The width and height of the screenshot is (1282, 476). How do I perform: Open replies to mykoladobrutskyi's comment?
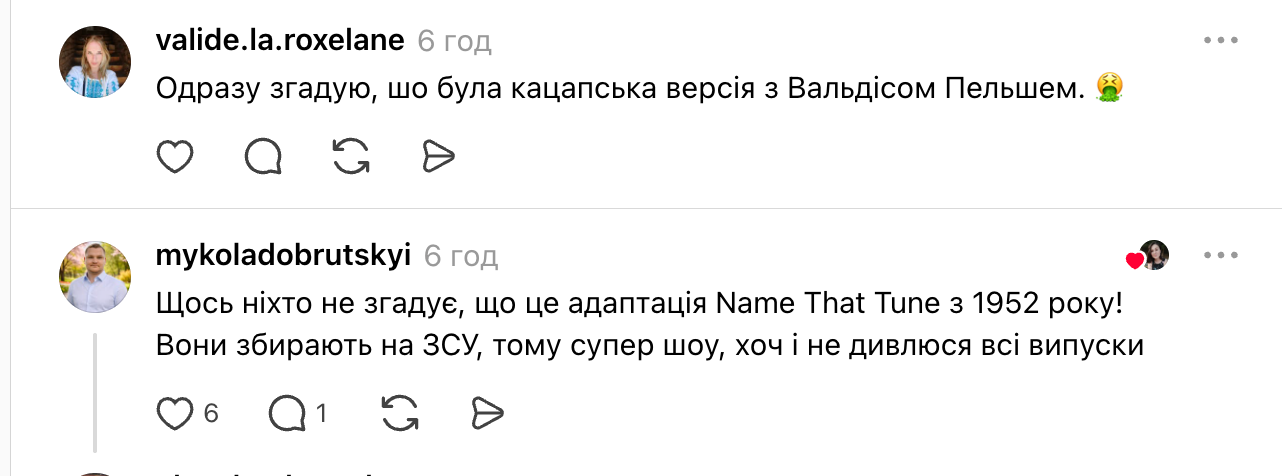coord(286,412)
